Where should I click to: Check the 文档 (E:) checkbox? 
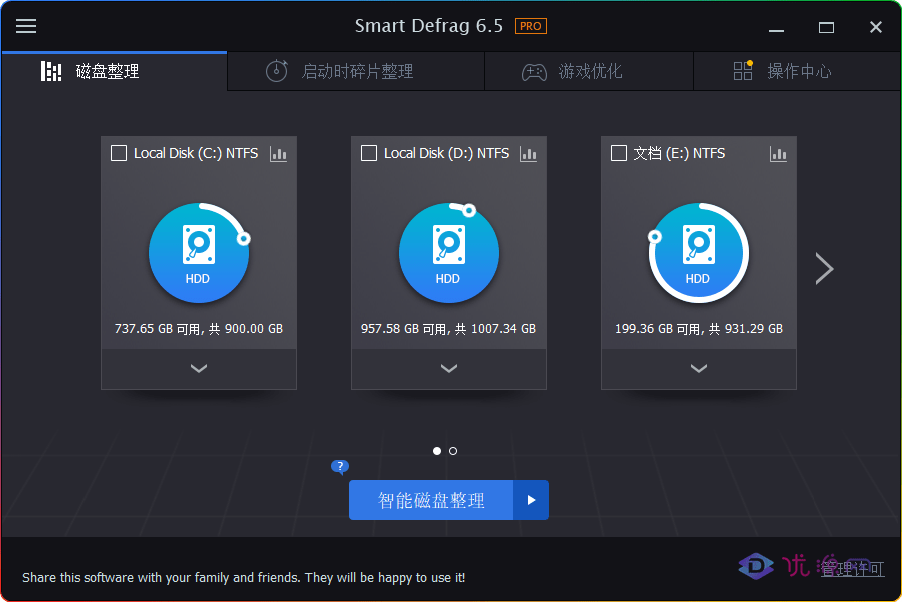tap(618, 153)
